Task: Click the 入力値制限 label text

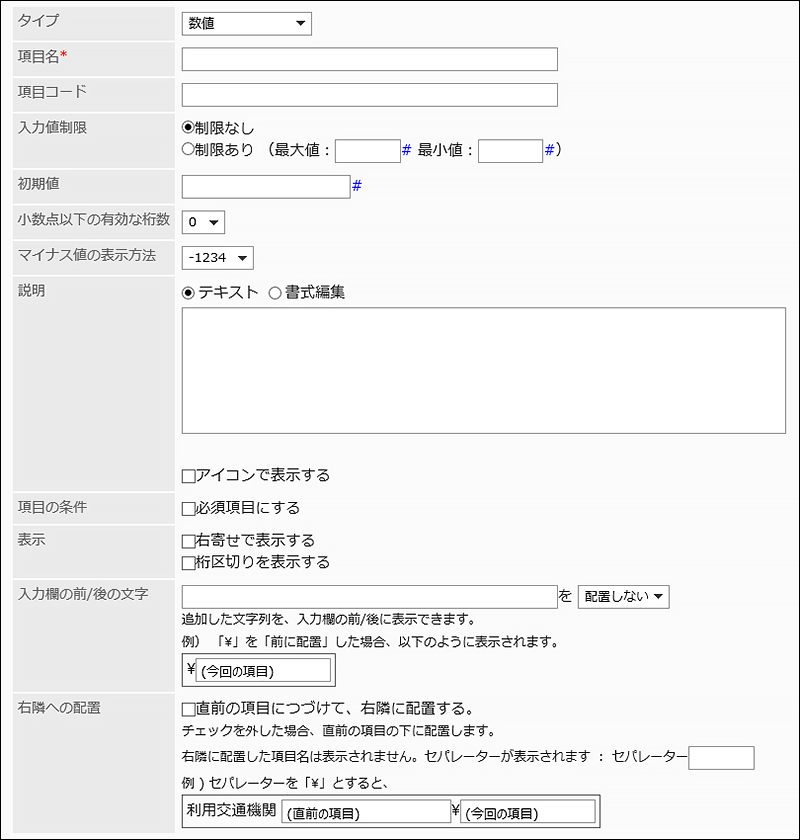Action: coord(52,128)
